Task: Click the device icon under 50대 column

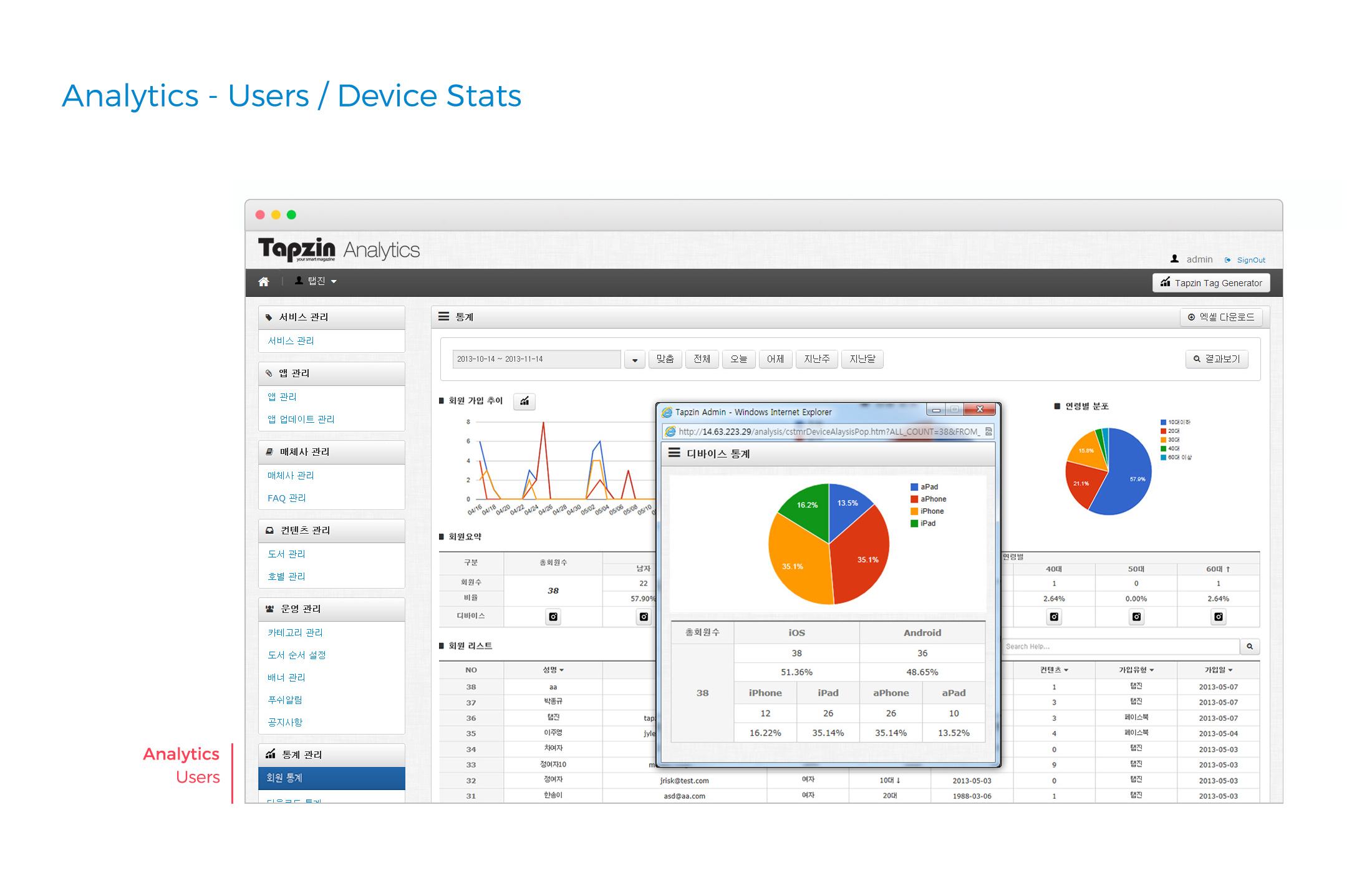Action: click(1136, 617)
